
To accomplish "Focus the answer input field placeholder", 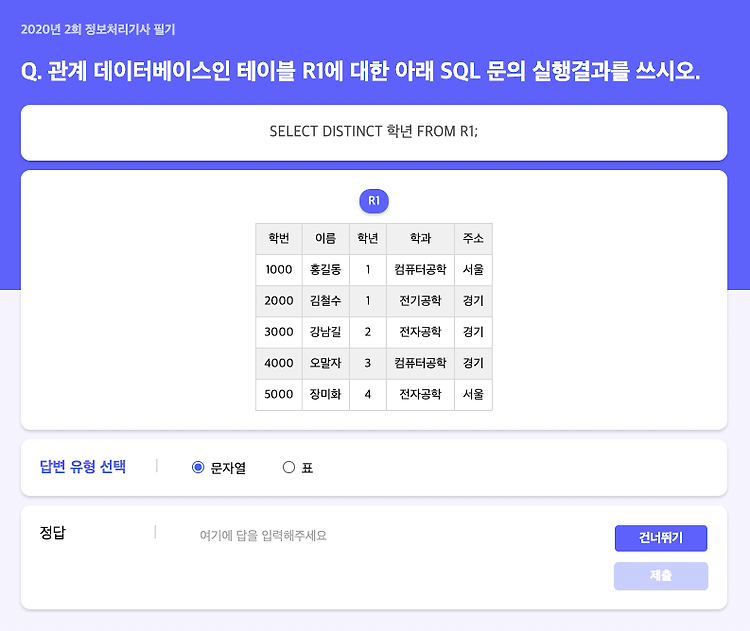I will pyautogui.click(x=263, y=535).
